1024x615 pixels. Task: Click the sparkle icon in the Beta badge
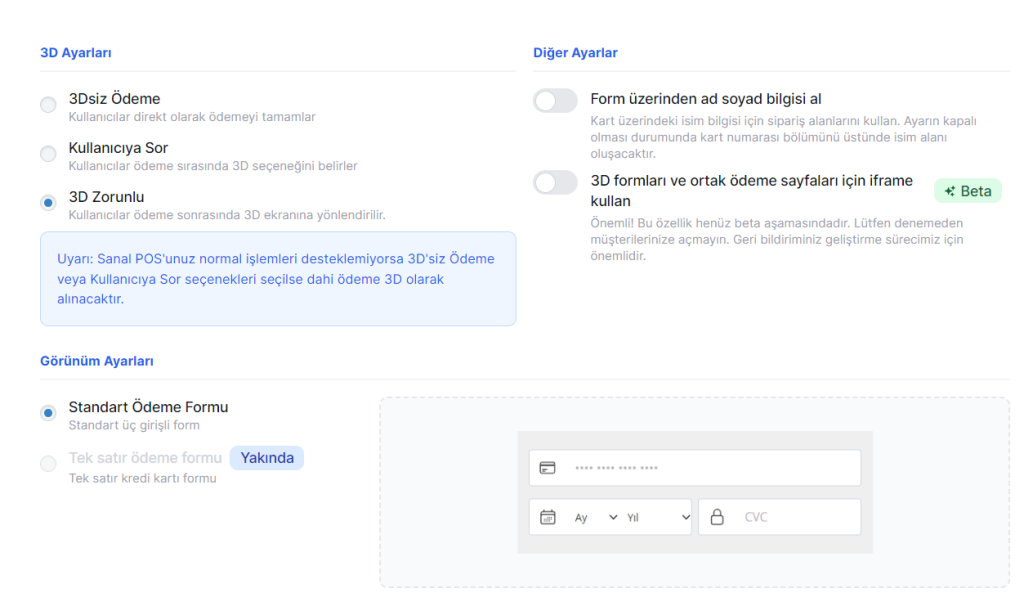(949, 191)
